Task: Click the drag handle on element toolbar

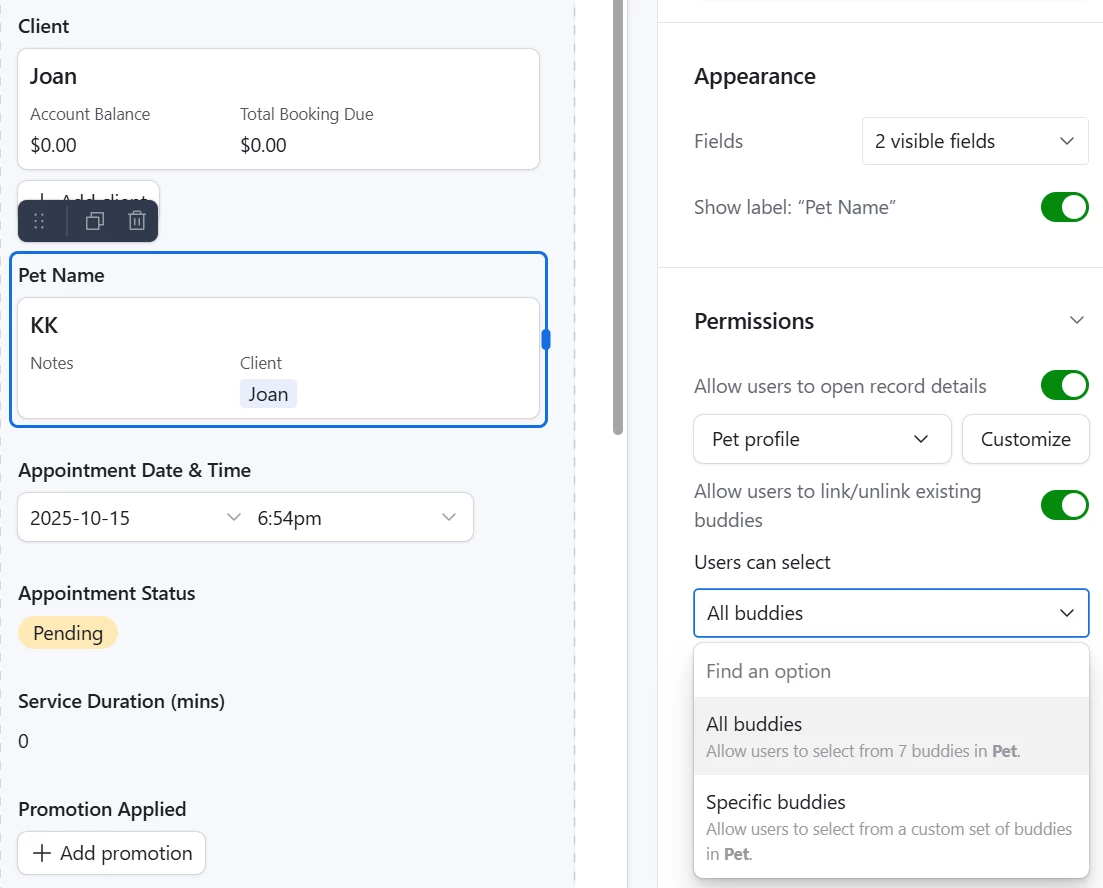Action: click(x=39, y=221)
